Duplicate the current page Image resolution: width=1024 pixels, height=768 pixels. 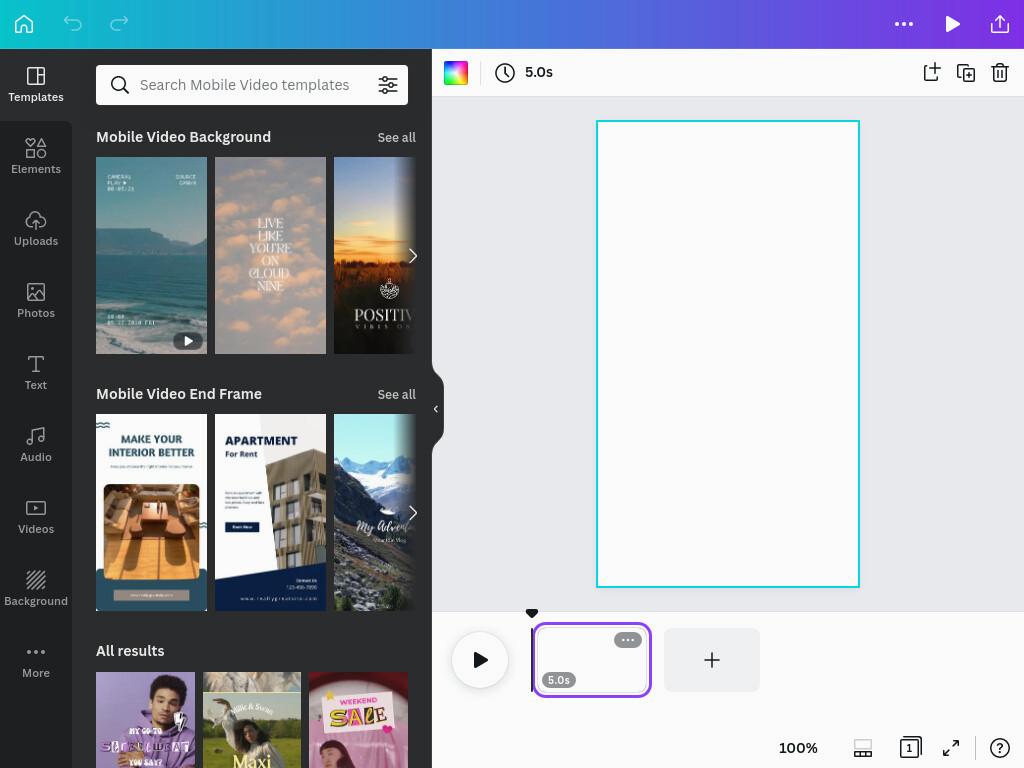tap(966, 72)
